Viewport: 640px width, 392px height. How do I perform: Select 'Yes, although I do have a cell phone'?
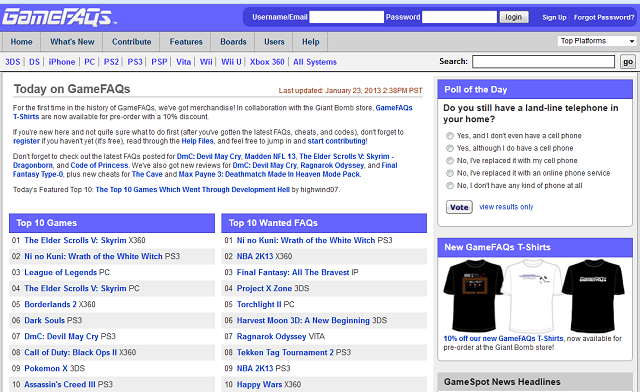click(x=450, y=148)
